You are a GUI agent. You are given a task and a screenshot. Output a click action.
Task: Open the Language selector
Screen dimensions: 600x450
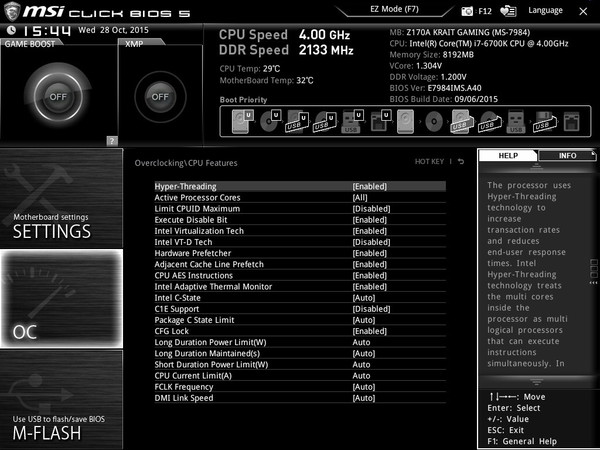click(545, 10)
